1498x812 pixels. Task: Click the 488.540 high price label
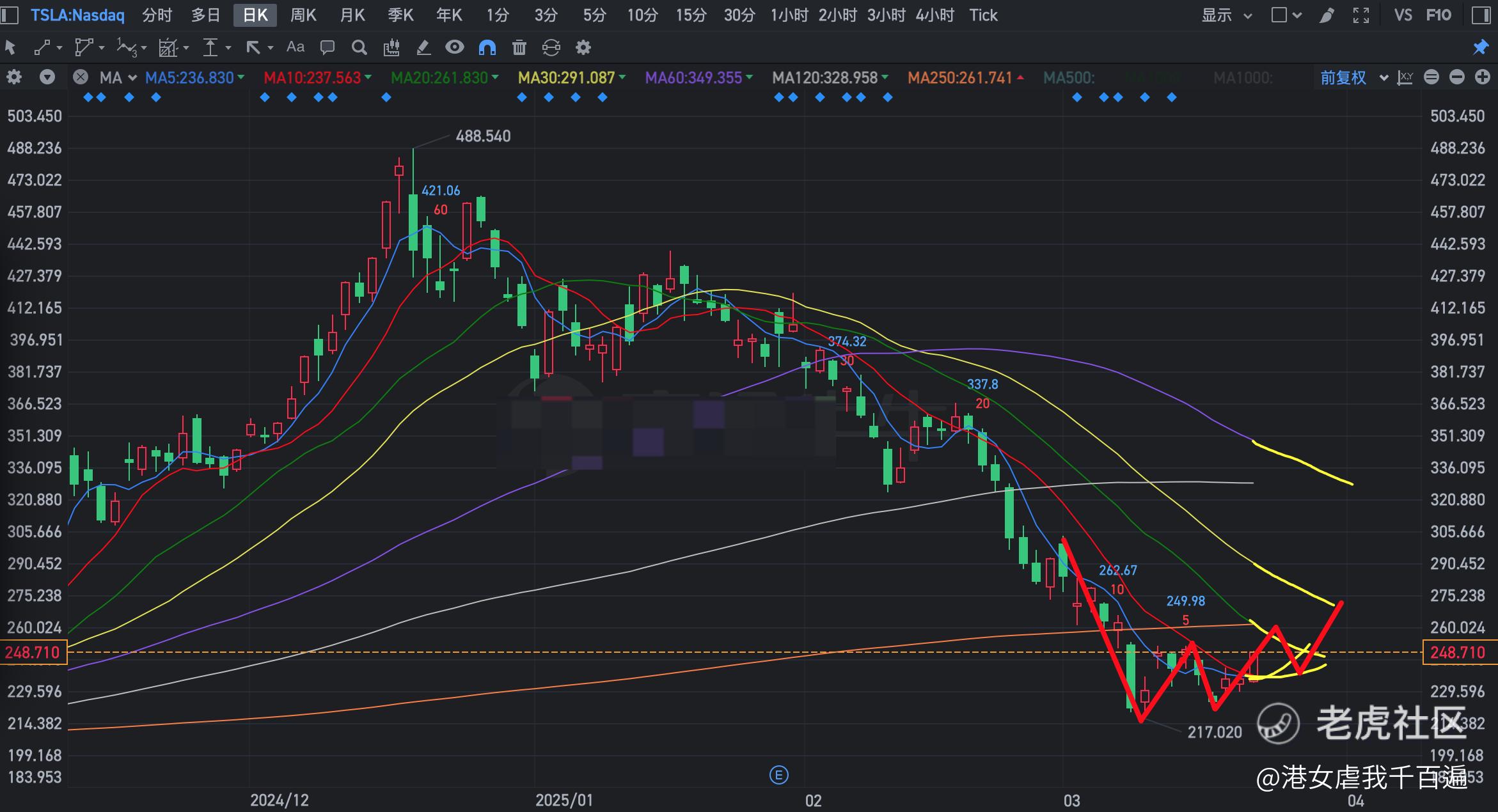point(483,136)
